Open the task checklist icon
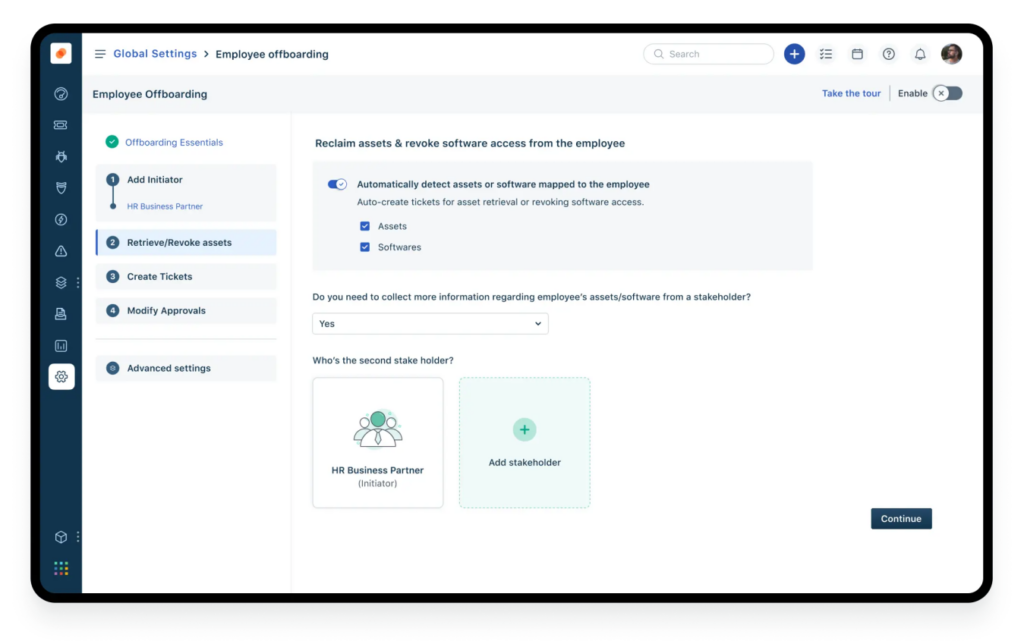 pos(825,54)
